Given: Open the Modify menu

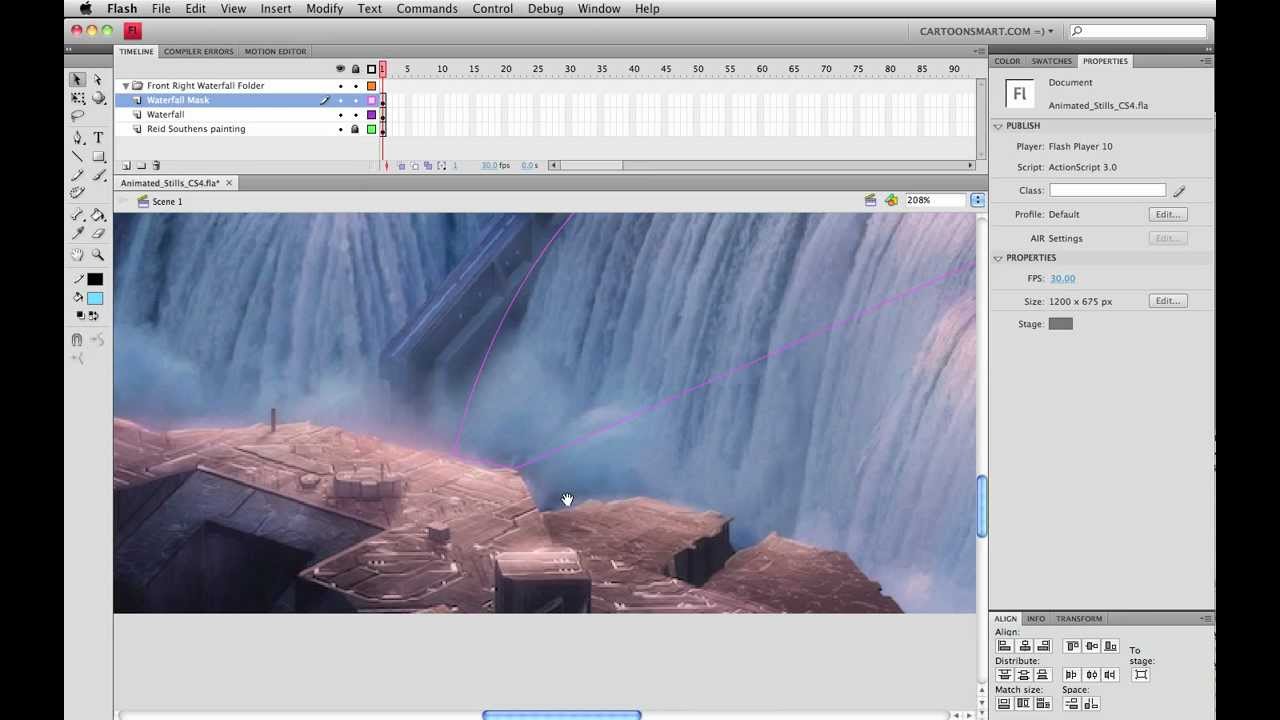Looking at the screenshot, I should coord(324,9).
